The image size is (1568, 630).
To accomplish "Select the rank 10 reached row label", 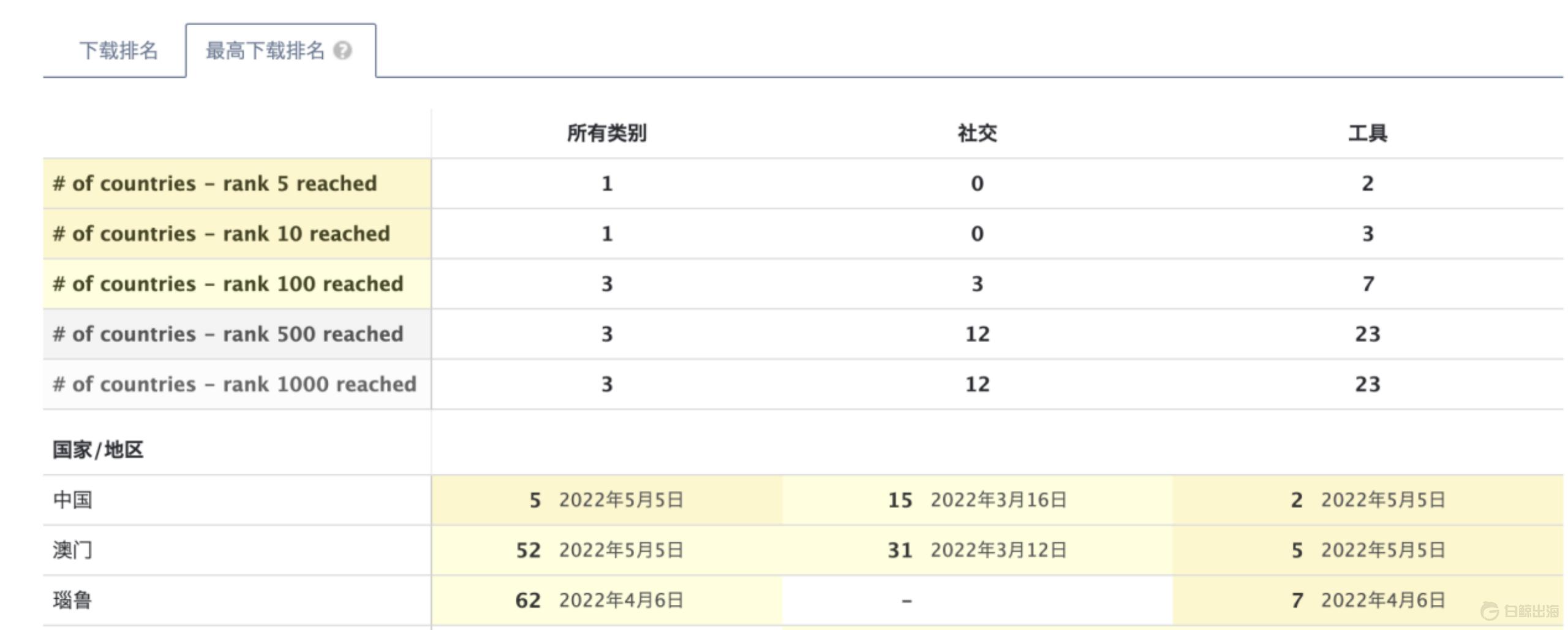I will pyautogui.click(x=221, y=234).
